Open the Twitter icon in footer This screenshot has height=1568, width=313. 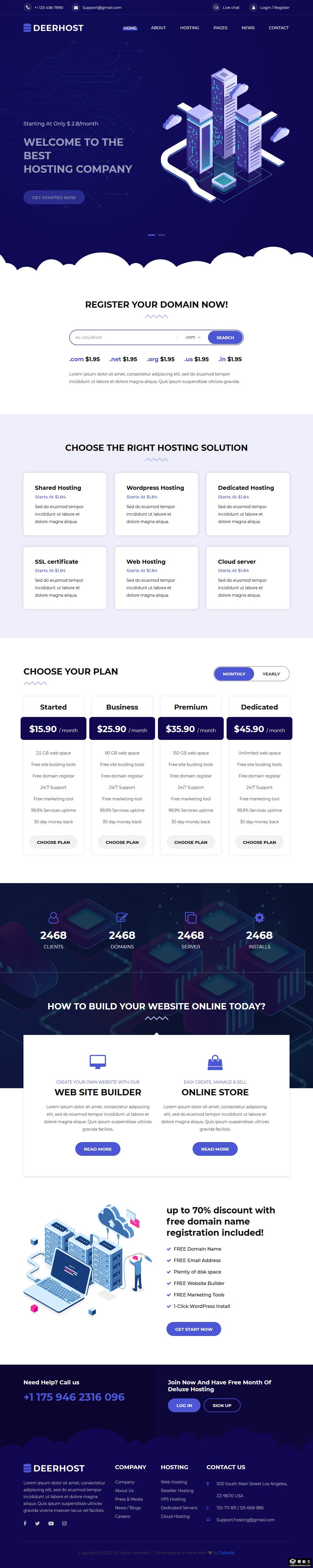[x=37, y=1524]
